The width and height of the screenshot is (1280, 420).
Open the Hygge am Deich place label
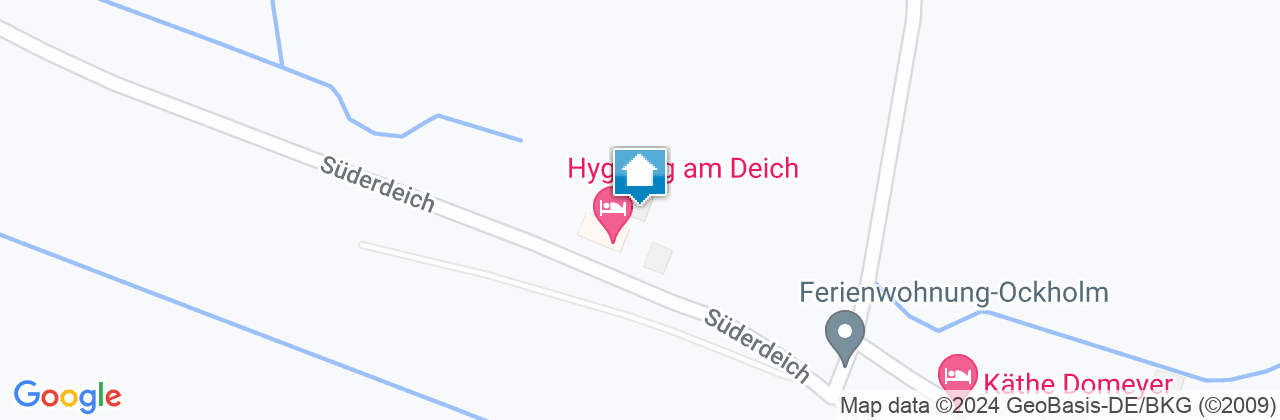coord(684,168)
